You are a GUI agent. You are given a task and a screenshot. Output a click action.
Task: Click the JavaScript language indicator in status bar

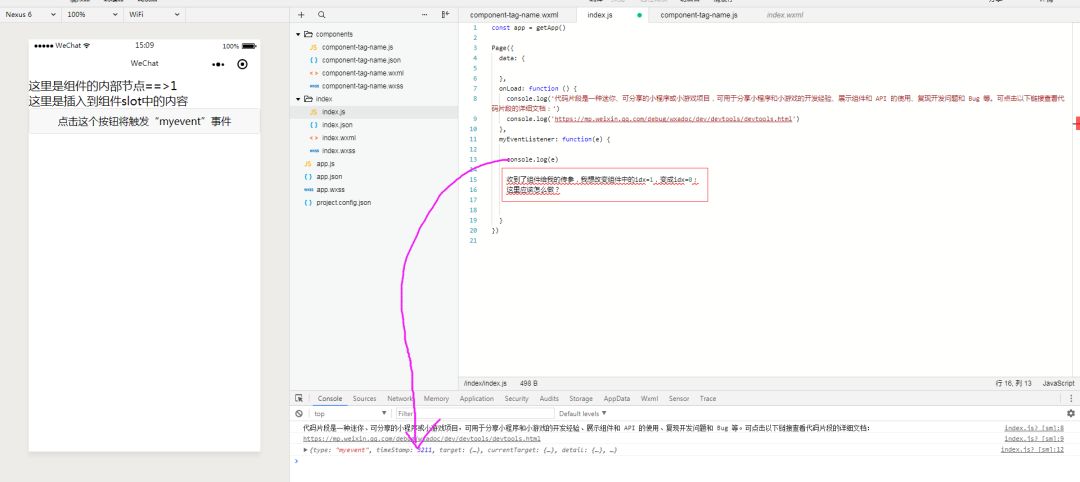(x=1058, y=383)
